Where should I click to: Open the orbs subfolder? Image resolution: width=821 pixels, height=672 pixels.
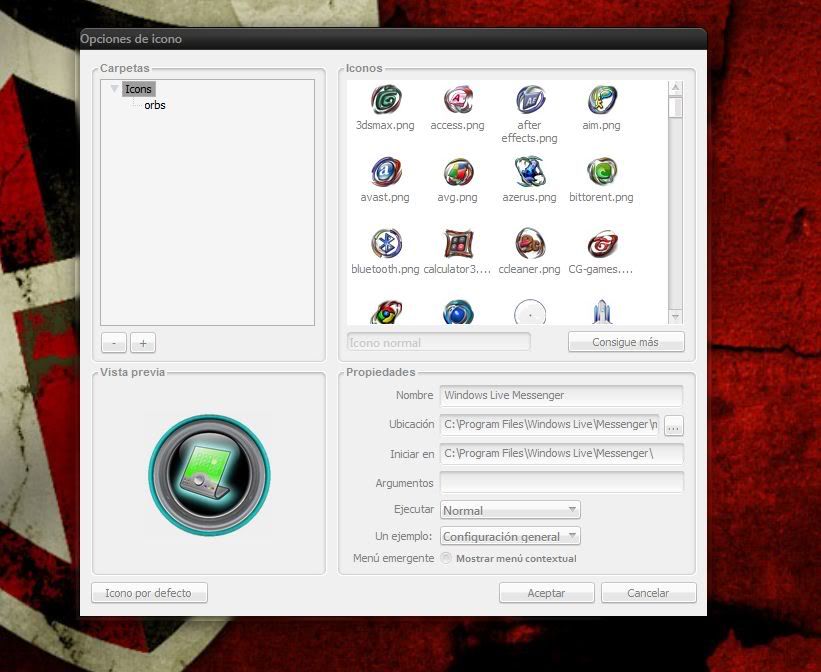click(155, 105)
